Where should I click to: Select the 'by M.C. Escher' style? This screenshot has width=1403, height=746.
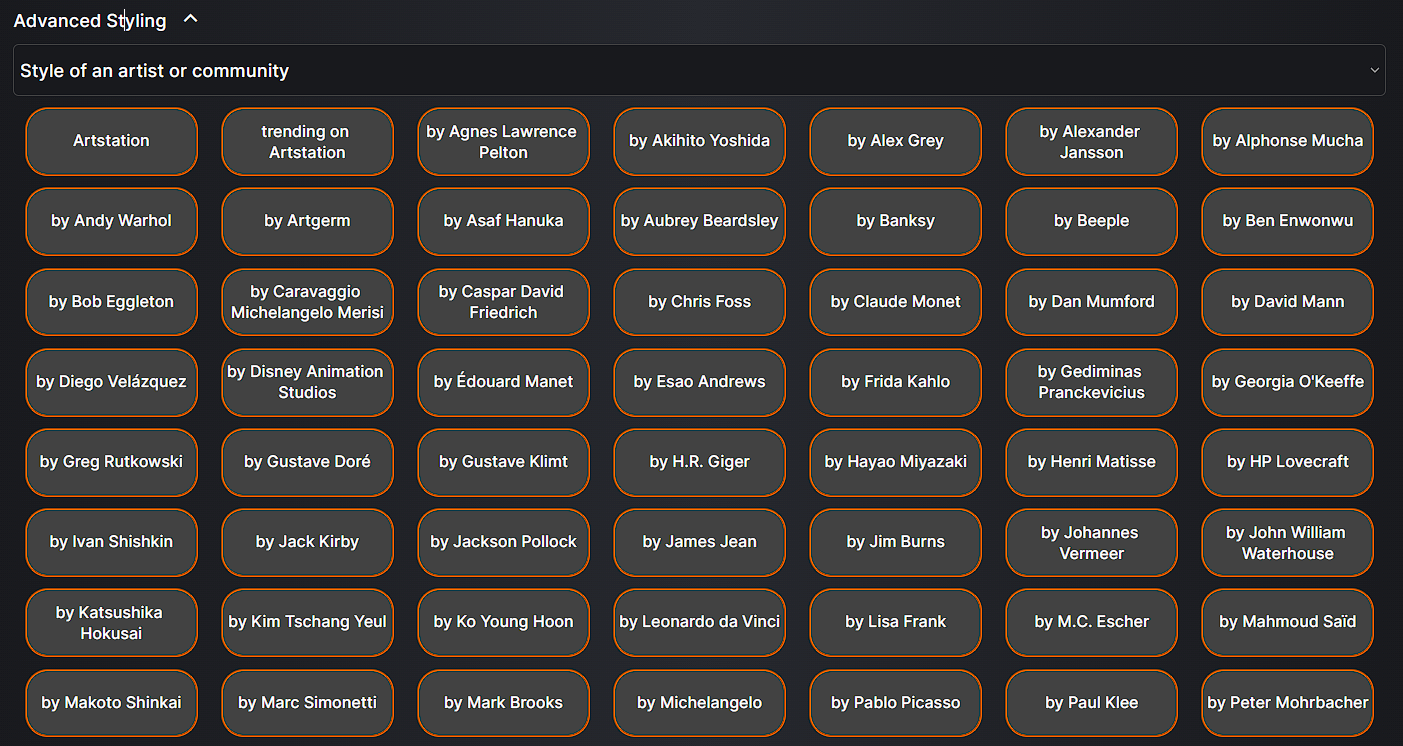(1091, 622)
